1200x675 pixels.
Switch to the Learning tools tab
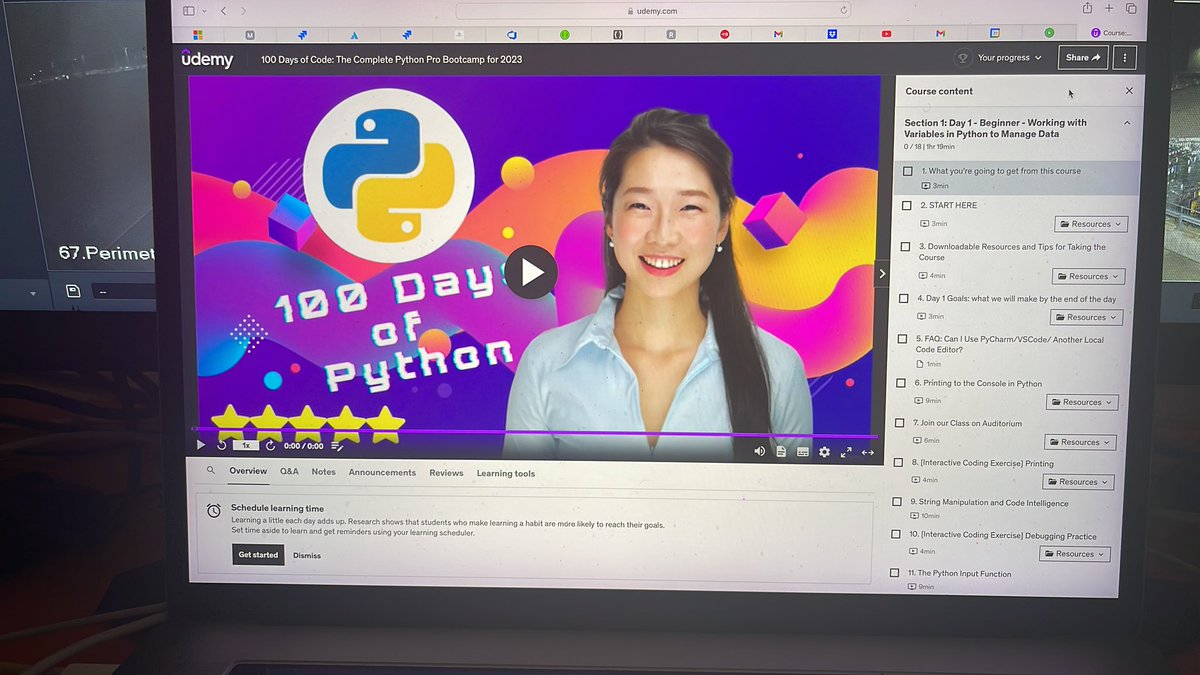point(505,474)
